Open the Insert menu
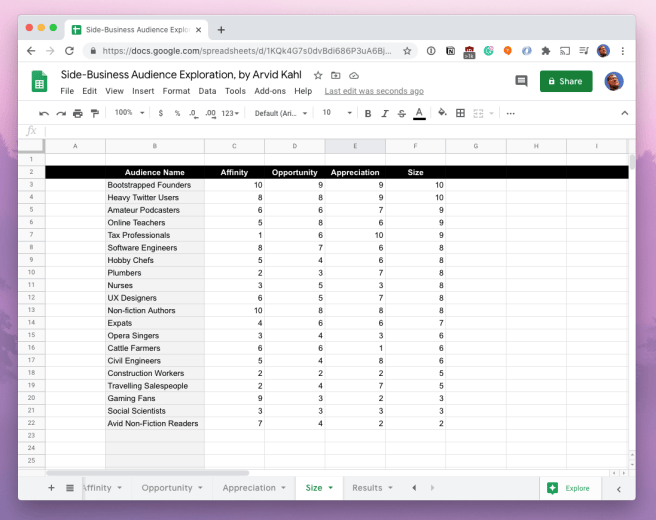The width and height of the screenshot is (656, 520). pyautogui.click(x=143, y=91)
